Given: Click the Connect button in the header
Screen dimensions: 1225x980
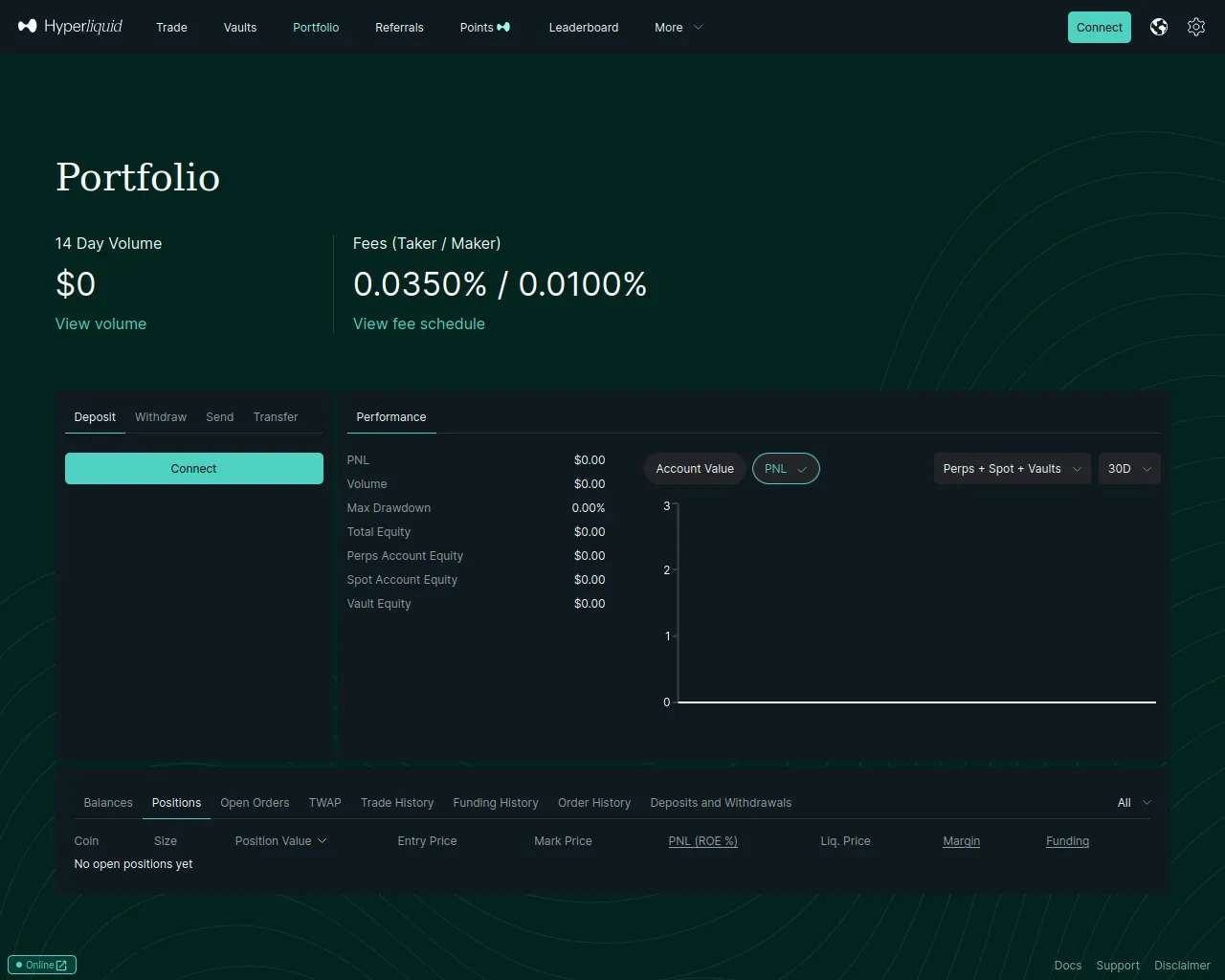Looking at the screenshot, I should [1100, 28].
